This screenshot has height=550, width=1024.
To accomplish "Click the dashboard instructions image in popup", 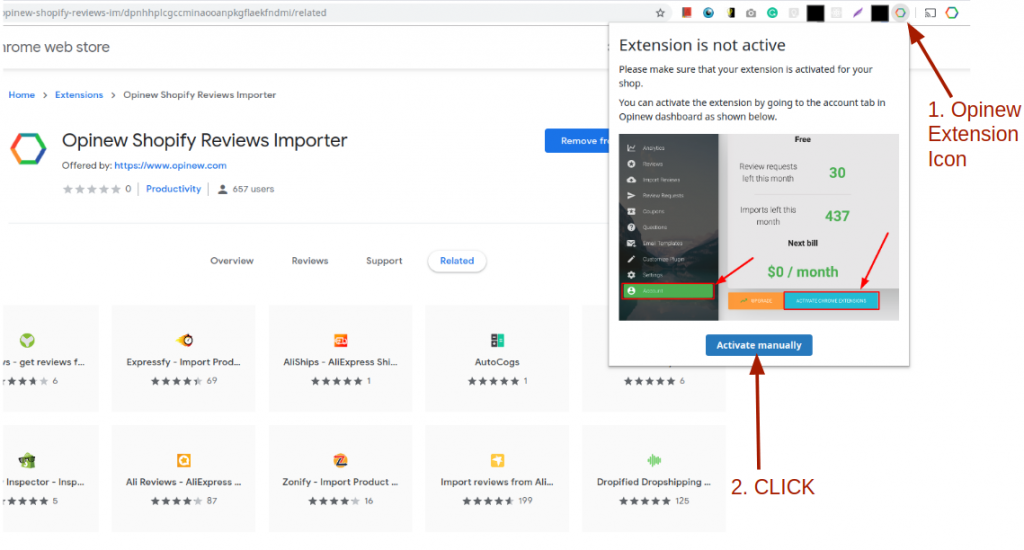I will pyautogui.click(x=759, y=227).
